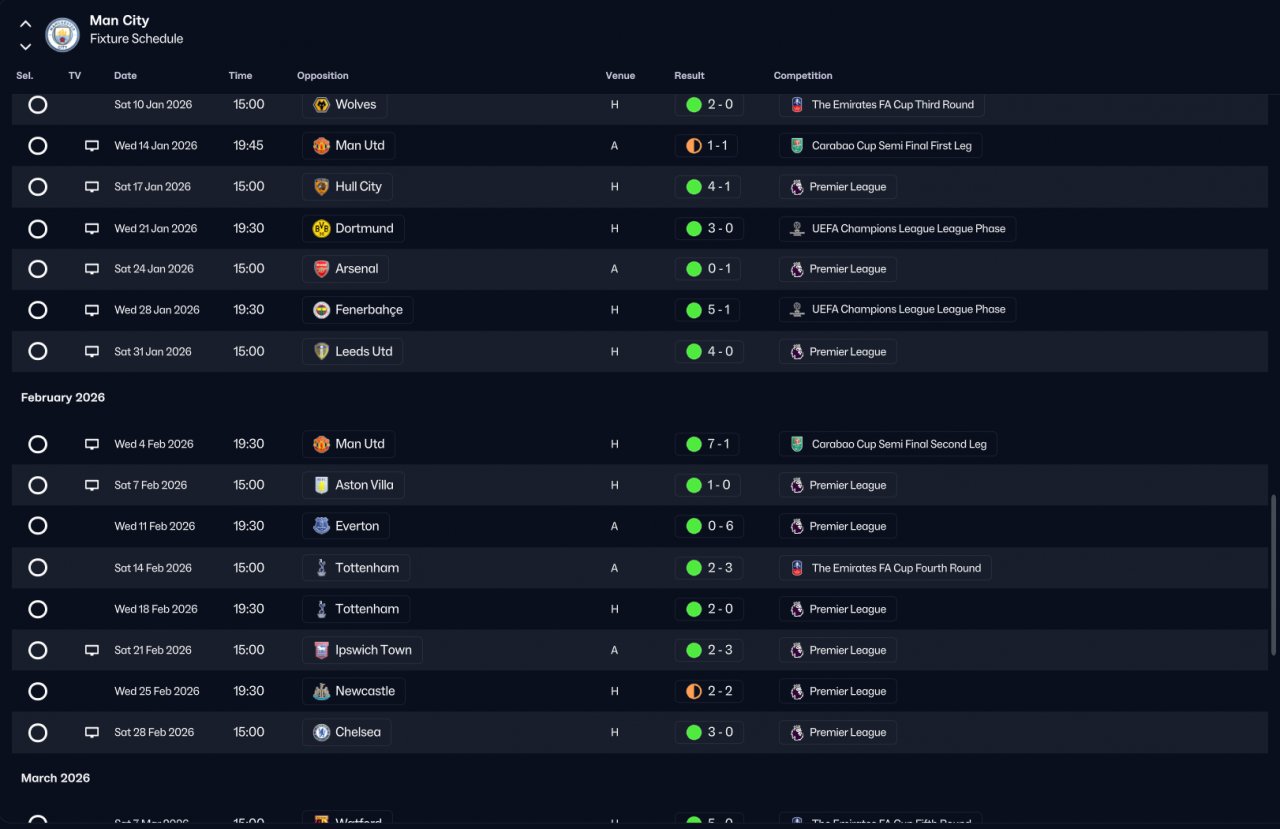Viewport: 1280px width, 829px height.
Task: Click the vertical scrollbar thumb
Action: (1273, 575)
